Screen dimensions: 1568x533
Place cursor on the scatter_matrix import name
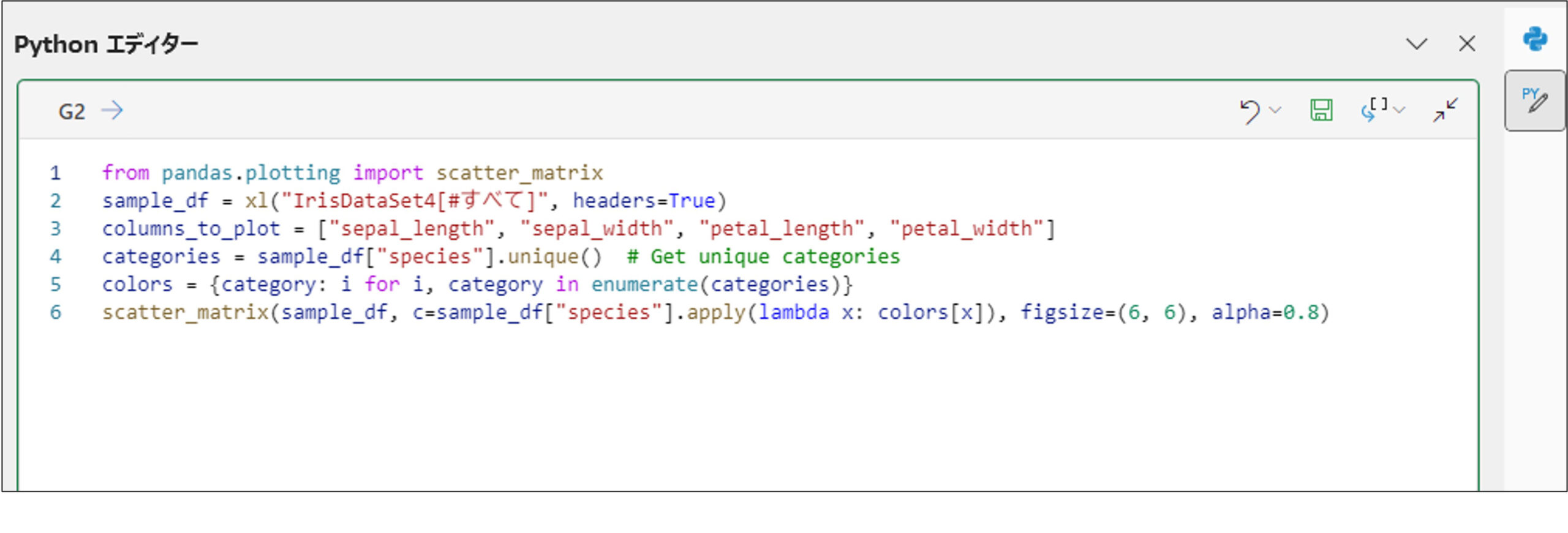(x=519, y=173)
